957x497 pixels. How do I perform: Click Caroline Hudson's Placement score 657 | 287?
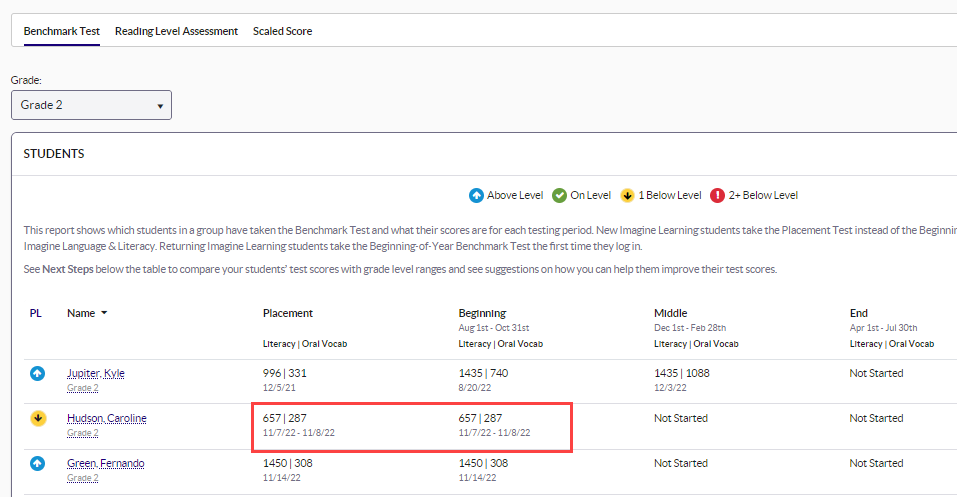coord(284,418)
